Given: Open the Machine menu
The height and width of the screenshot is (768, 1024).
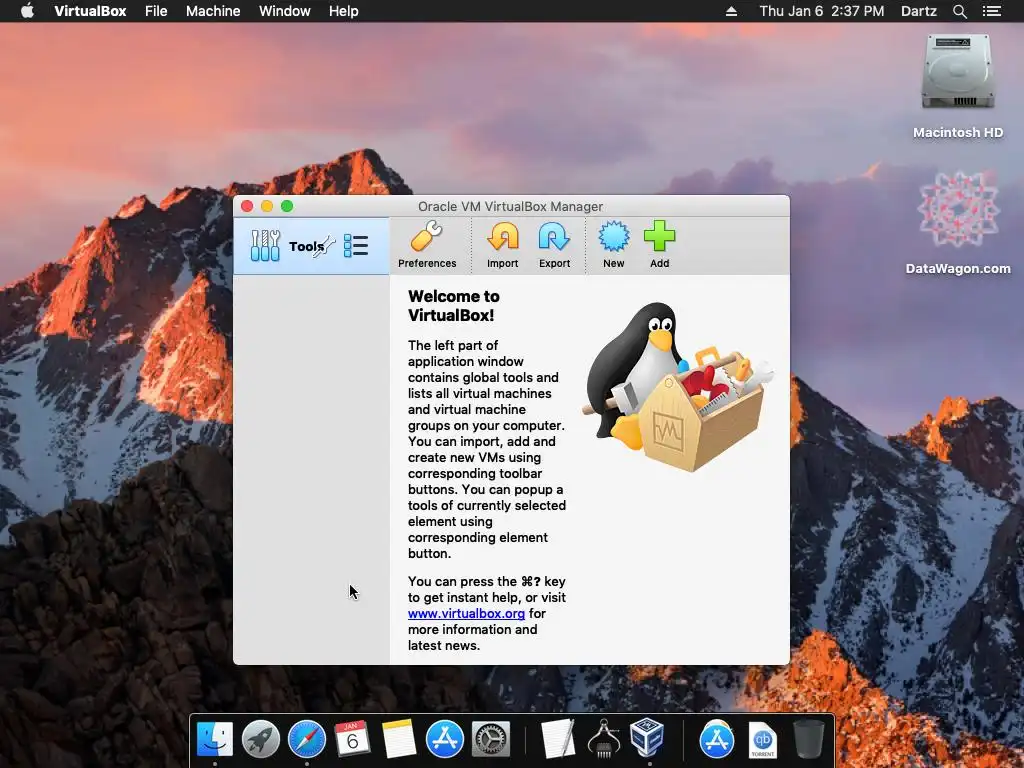Looking at the screenshot, I should click(x=213, y=11).
